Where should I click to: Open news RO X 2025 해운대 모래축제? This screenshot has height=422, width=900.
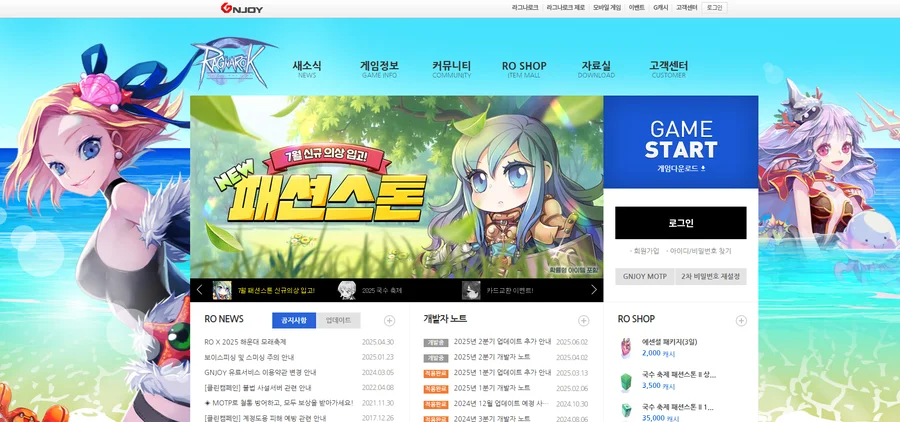[x=245, y=342]
